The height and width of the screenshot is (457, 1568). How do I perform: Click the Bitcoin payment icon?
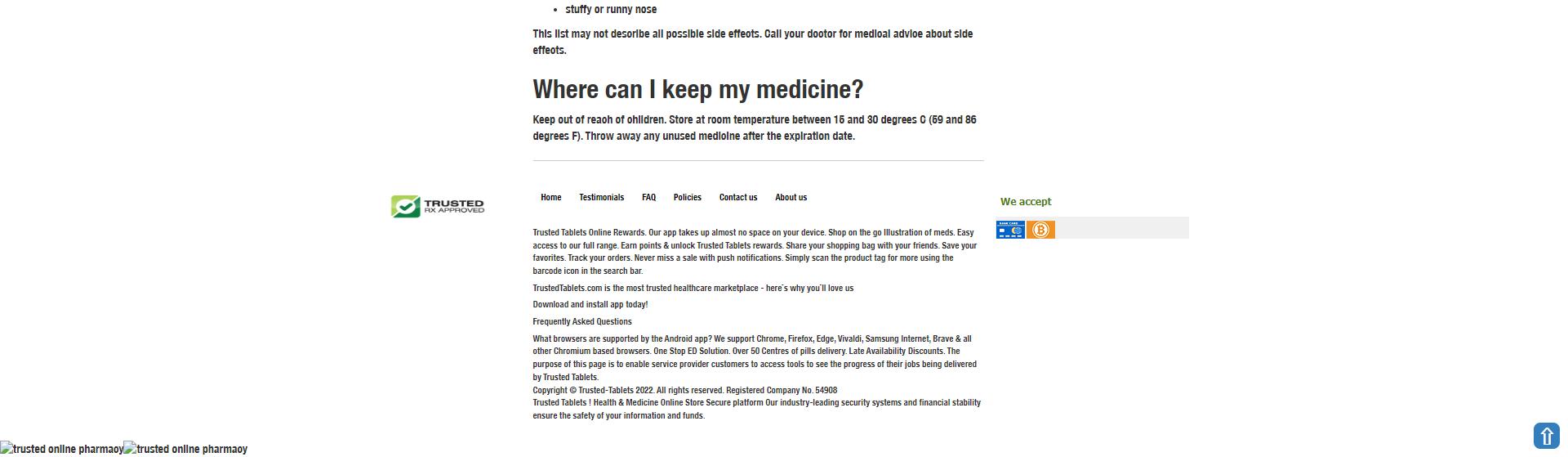pos(1040,230)
